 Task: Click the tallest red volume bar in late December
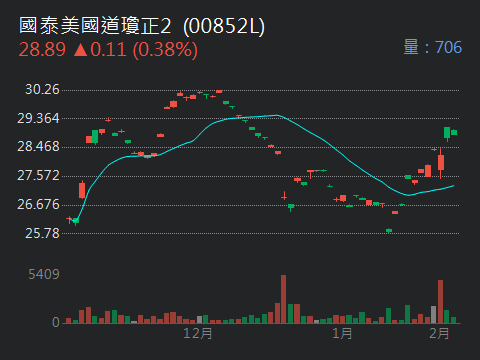click(283, 299)
